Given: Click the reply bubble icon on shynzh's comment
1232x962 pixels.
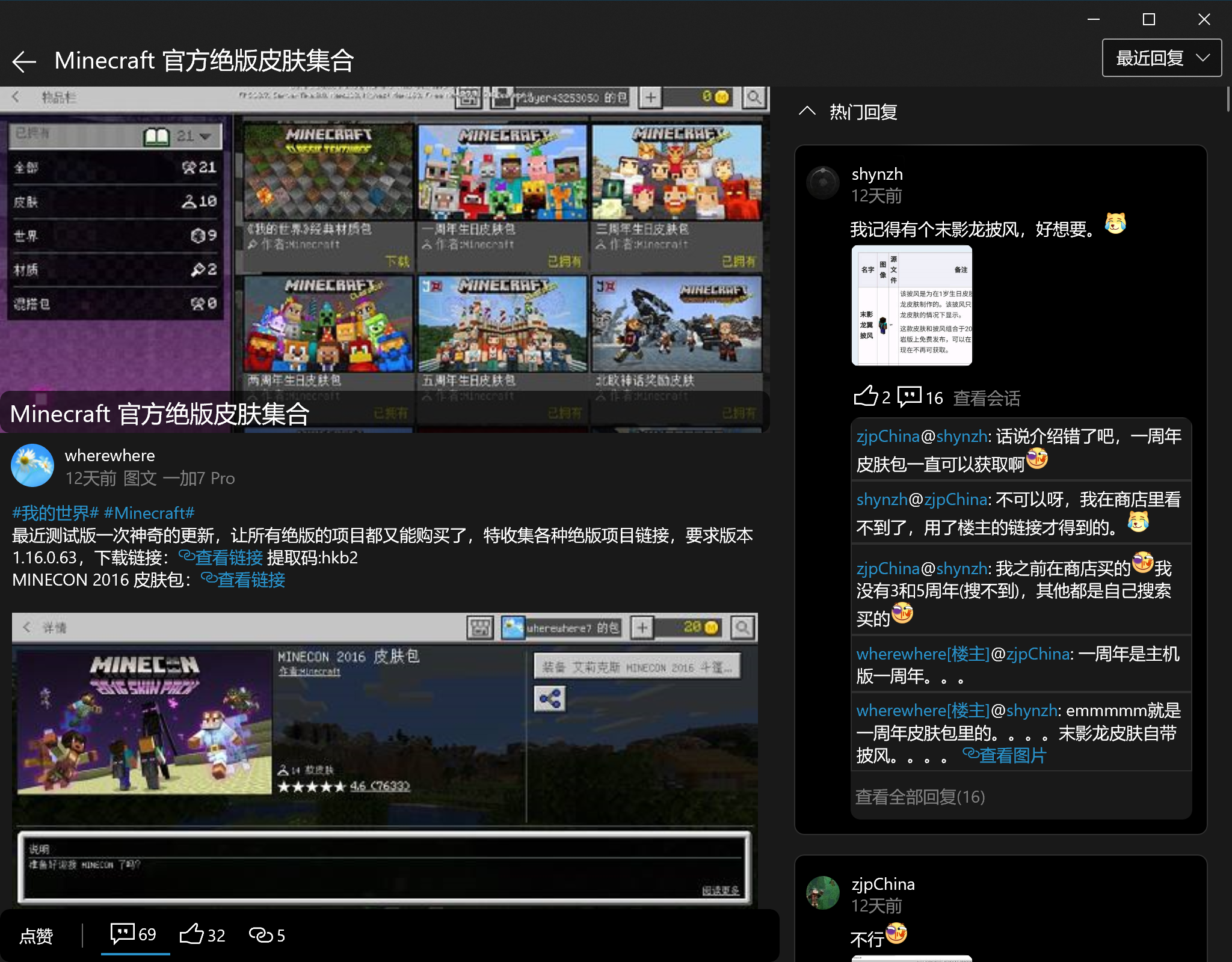Looking at the screenshot, I should 909,396.
